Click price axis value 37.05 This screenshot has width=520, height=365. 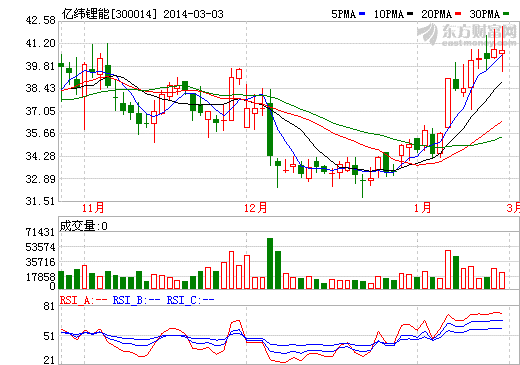pos(41,111)
